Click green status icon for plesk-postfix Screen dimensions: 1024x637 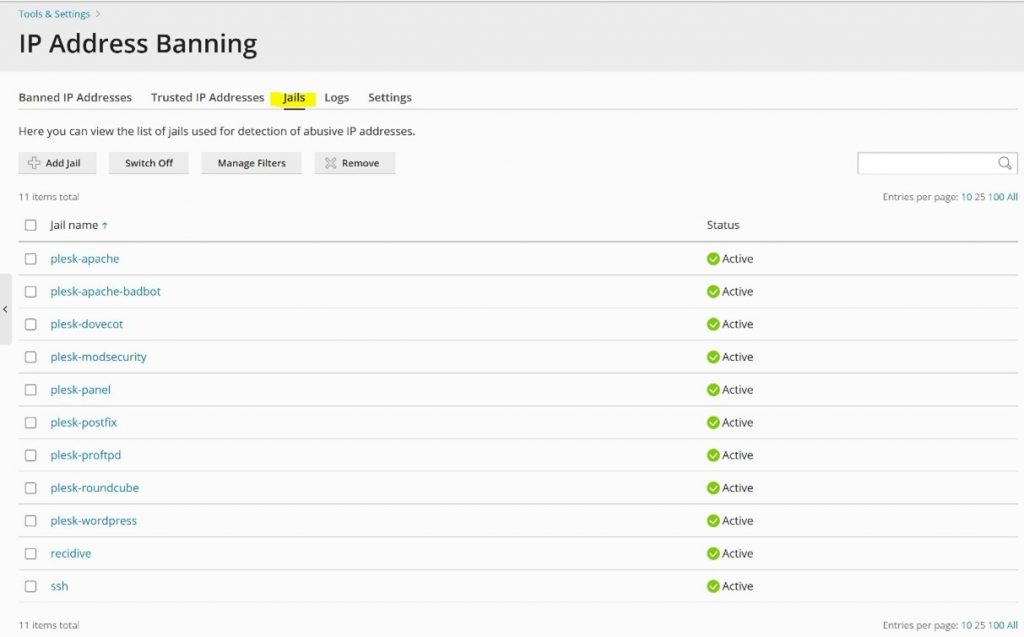[x=713, y=423]
